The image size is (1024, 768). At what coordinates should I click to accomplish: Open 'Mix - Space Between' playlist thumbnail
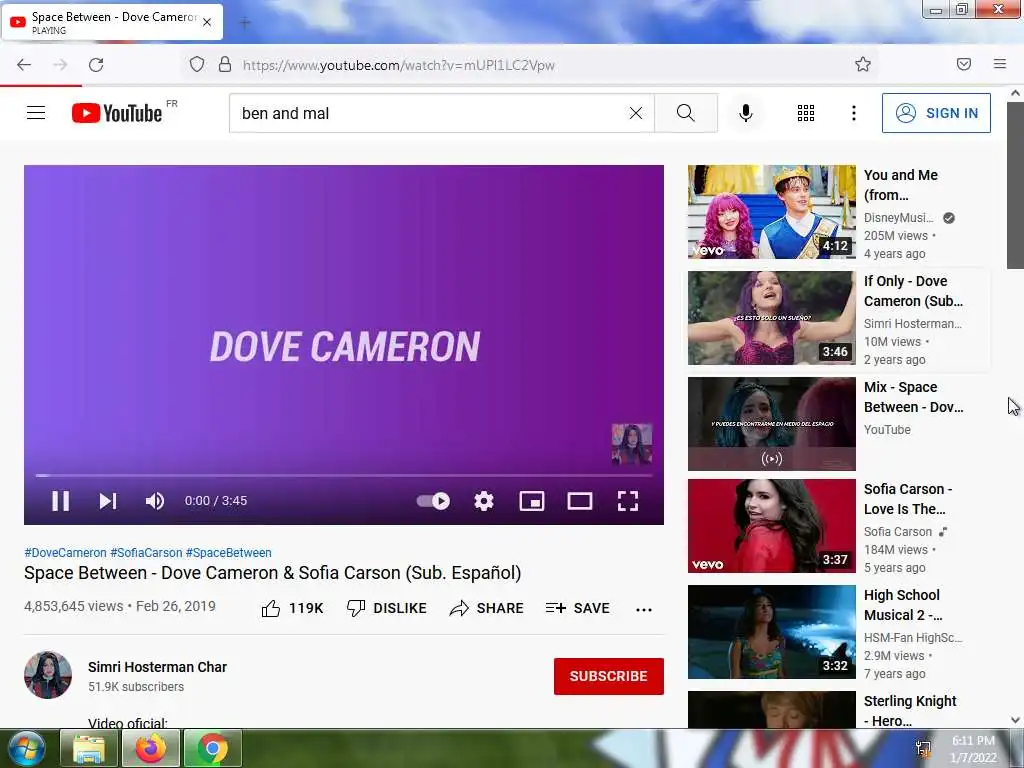click(x=771, y=423)
